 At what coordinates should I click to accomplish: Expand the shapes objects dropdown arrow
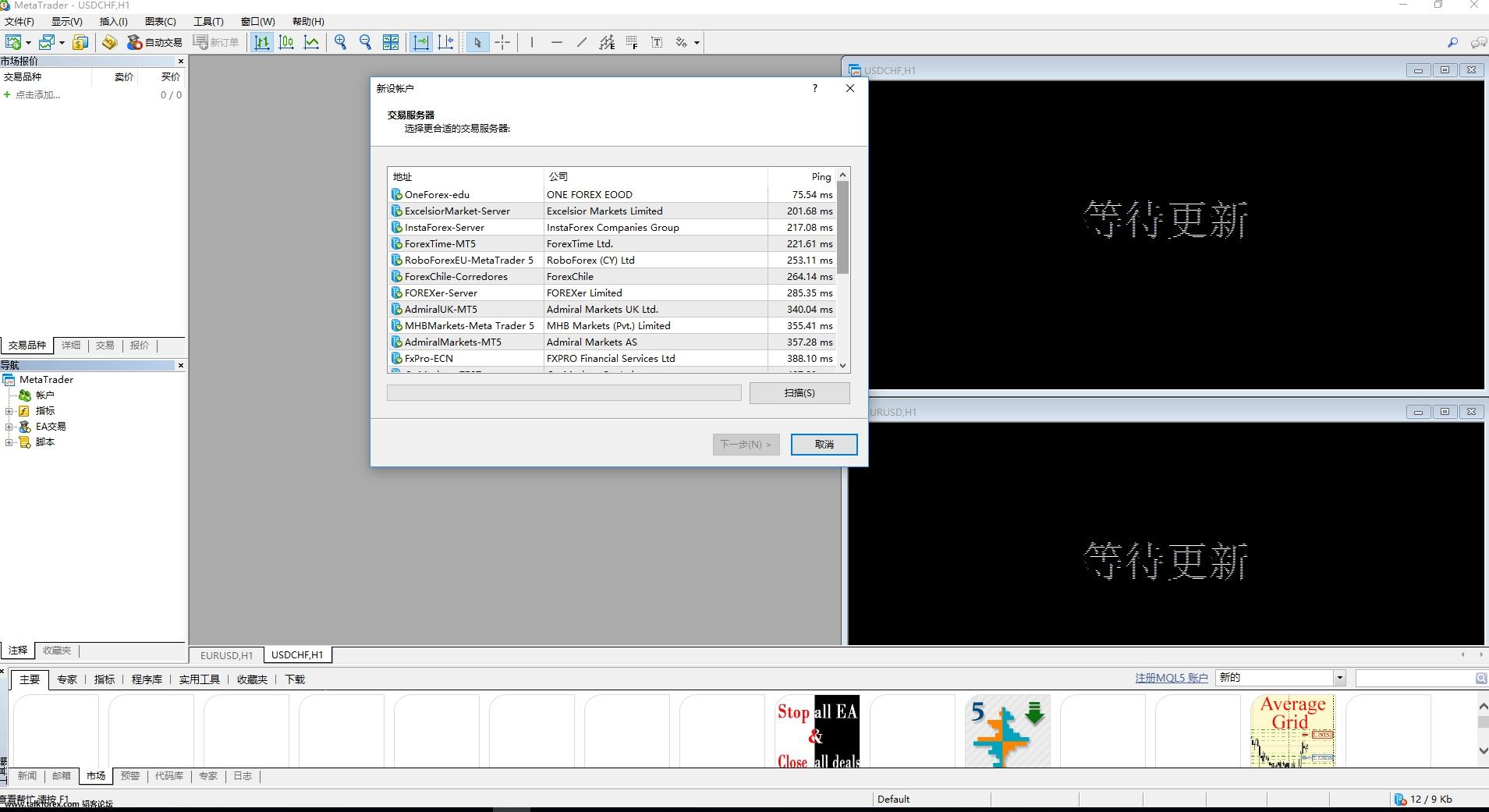click(x=697, y=43)
